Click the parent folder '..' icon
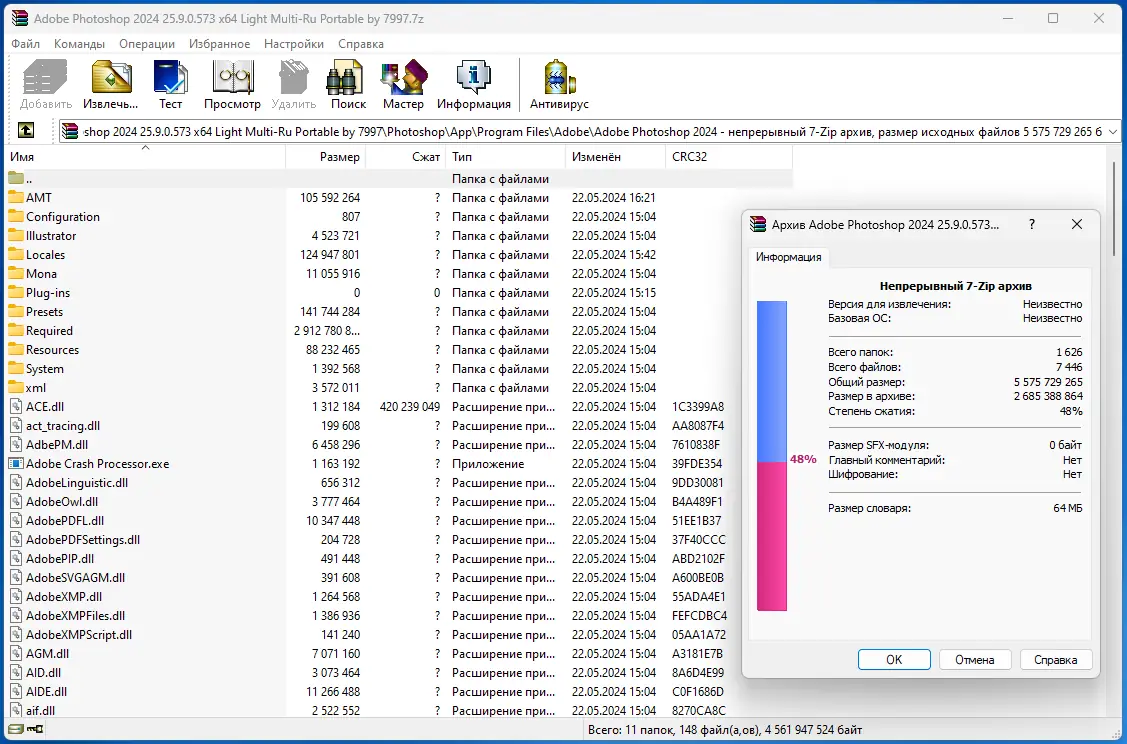 (16, 178)
